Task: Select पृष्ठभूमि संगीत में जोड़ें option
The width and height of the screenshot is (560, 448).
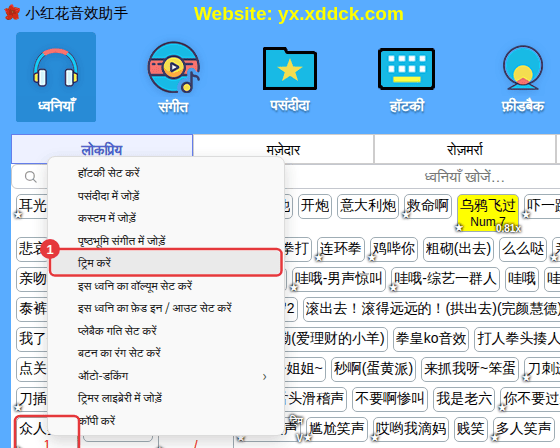Action: point(166,240)
